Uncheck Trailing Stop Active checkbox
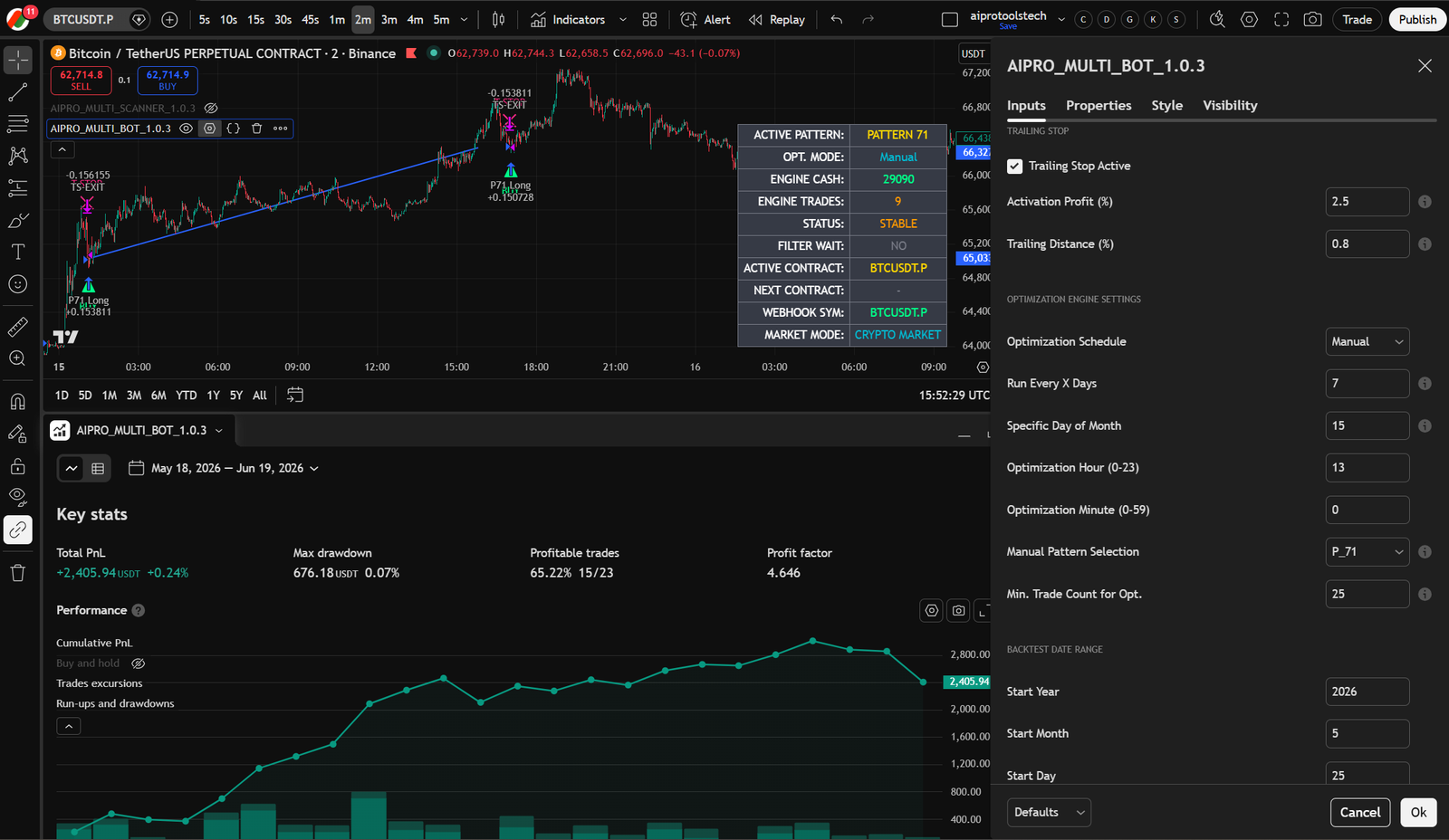This screenshot has width=1449, height=840. pos(1014,166)
